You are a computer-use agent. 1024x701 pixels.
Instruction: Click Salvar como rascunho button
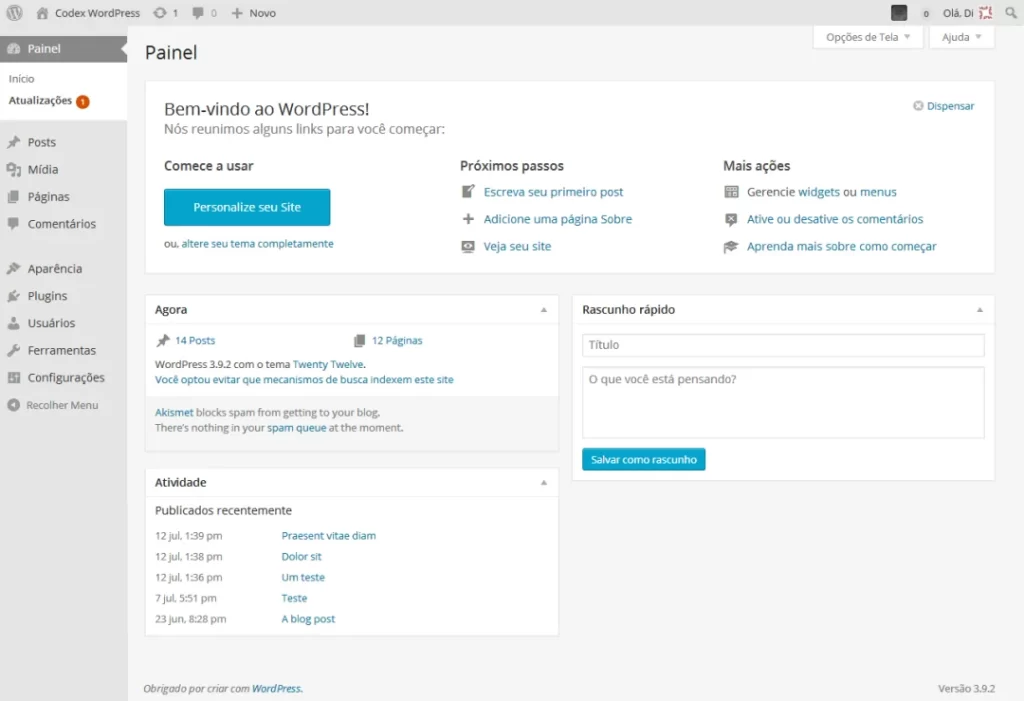point(643,459)
